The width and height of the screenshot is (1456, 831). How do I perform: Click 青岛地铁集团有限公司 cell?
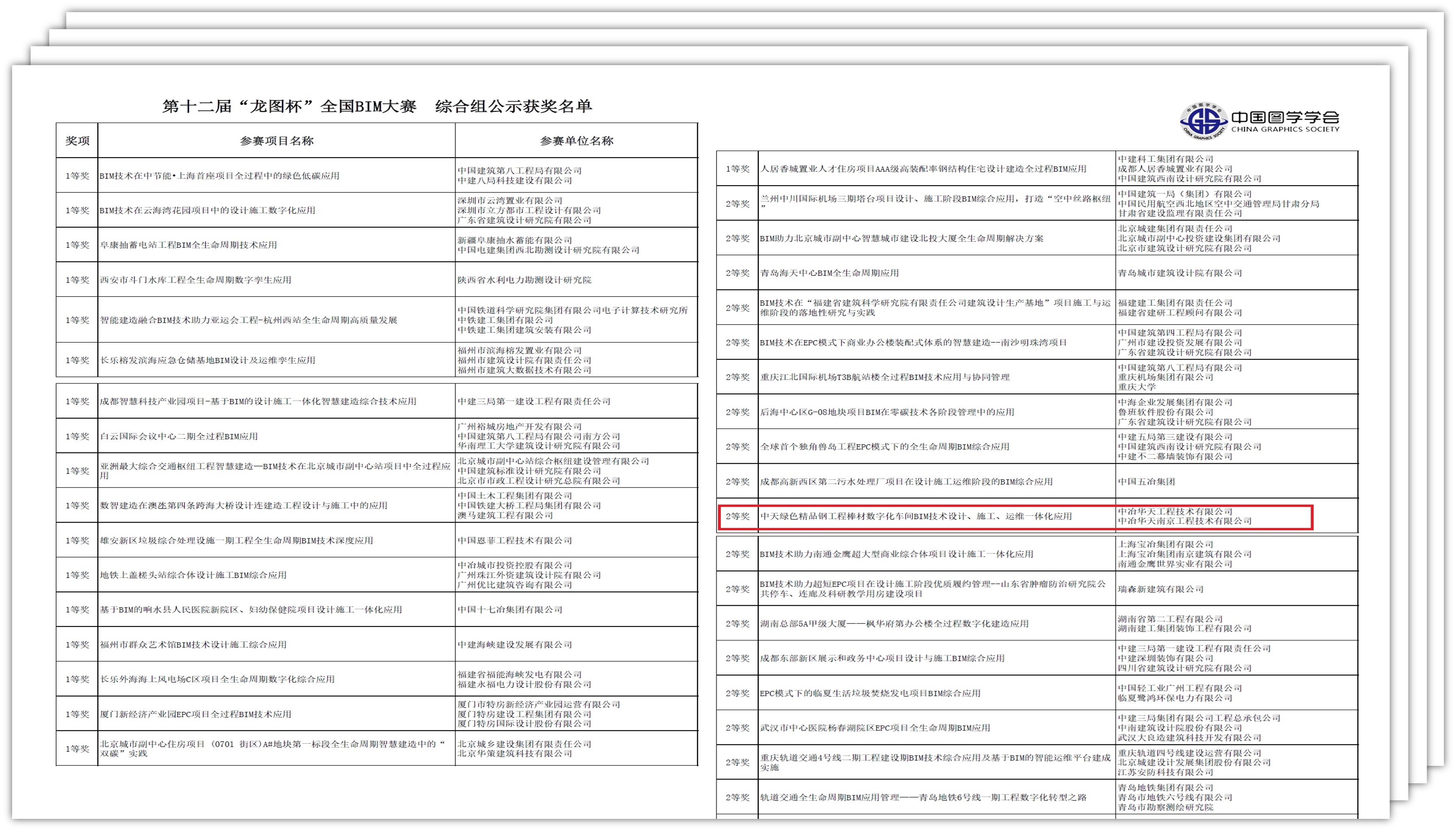click(x=1237, y=797)
